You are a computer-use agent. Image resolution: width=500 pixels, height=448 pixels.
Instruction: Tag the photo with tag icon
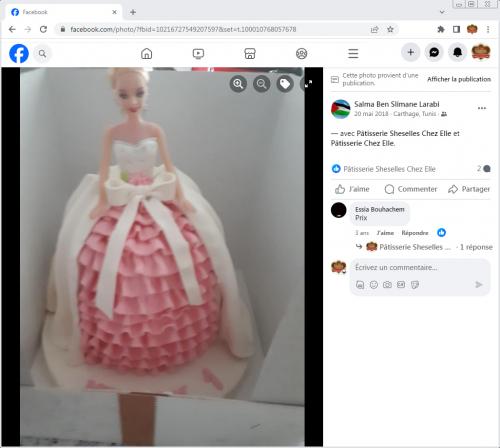pos(285,84)
